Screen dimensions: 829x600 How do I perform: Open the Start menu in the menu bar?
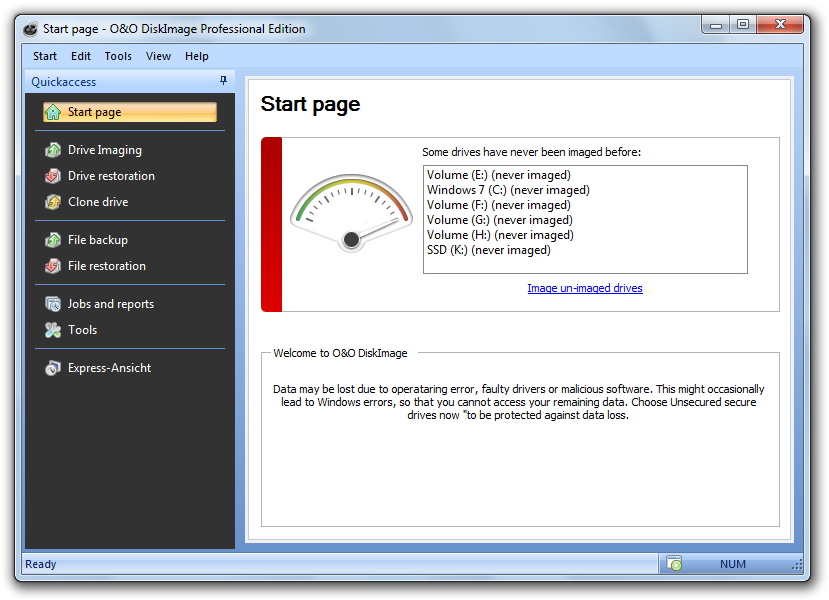45,56
